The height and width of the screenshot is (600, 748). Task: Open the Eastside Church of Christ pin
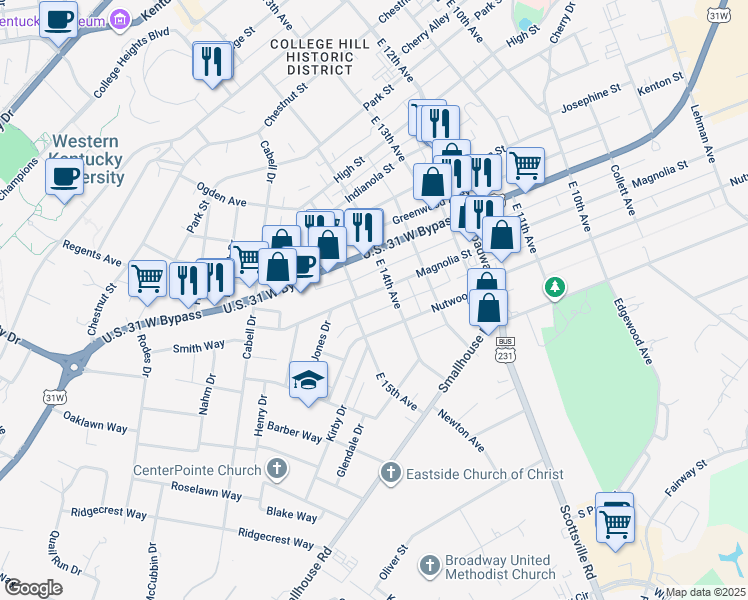coord(390,473)
